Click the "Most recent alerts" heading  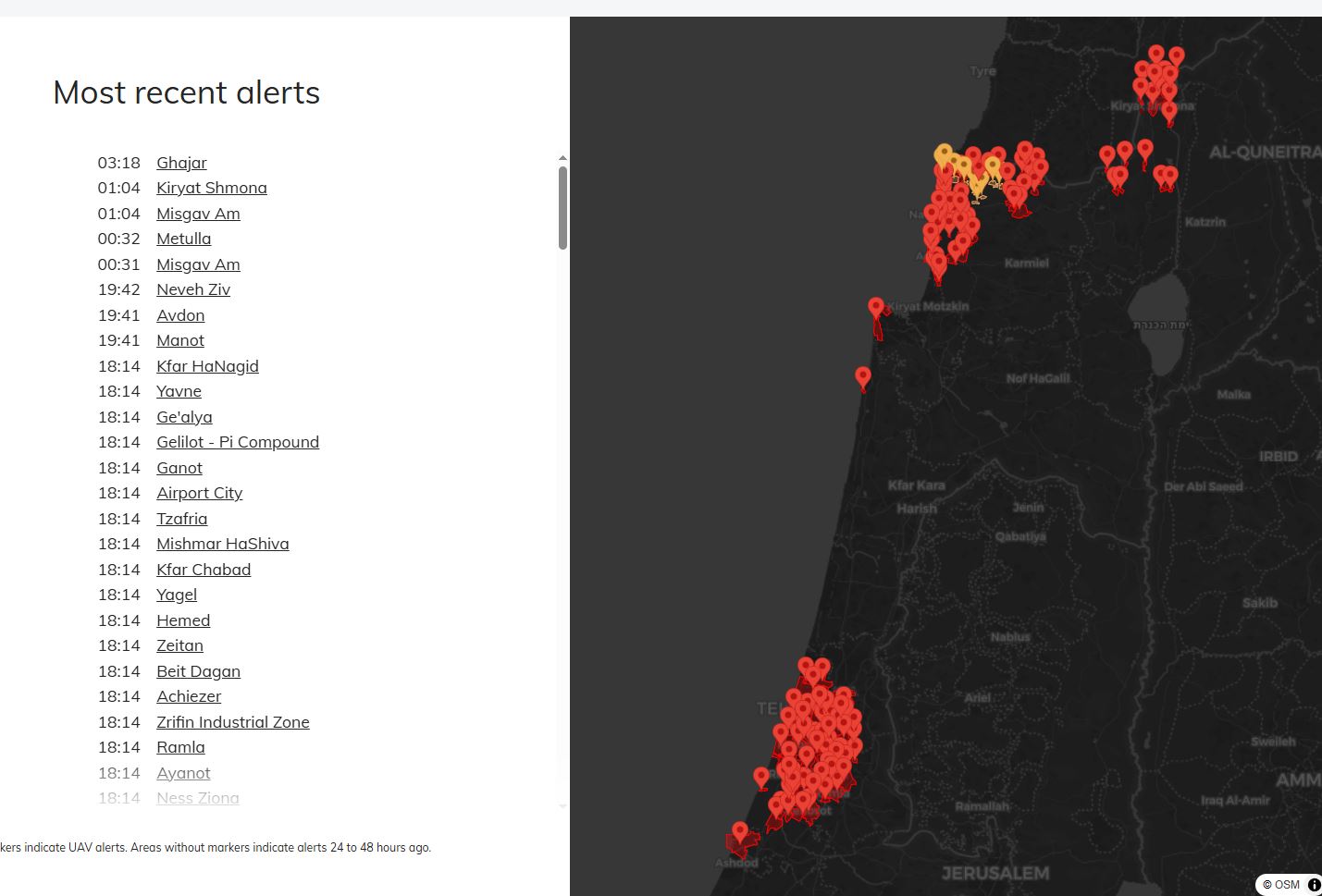(187, 92)
